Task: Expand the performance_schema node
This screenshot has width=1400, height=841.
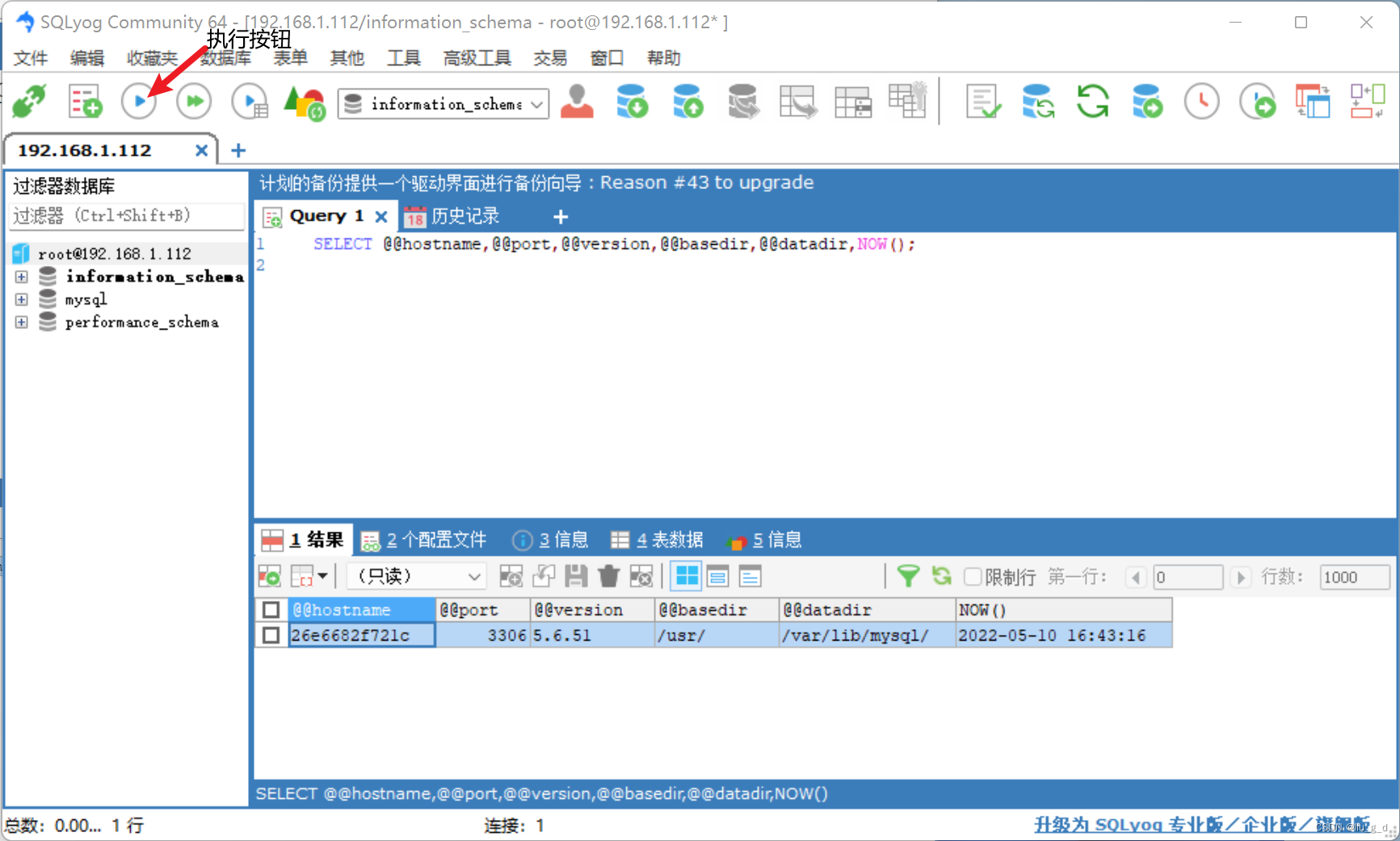Action: click(x=22, y=322)
